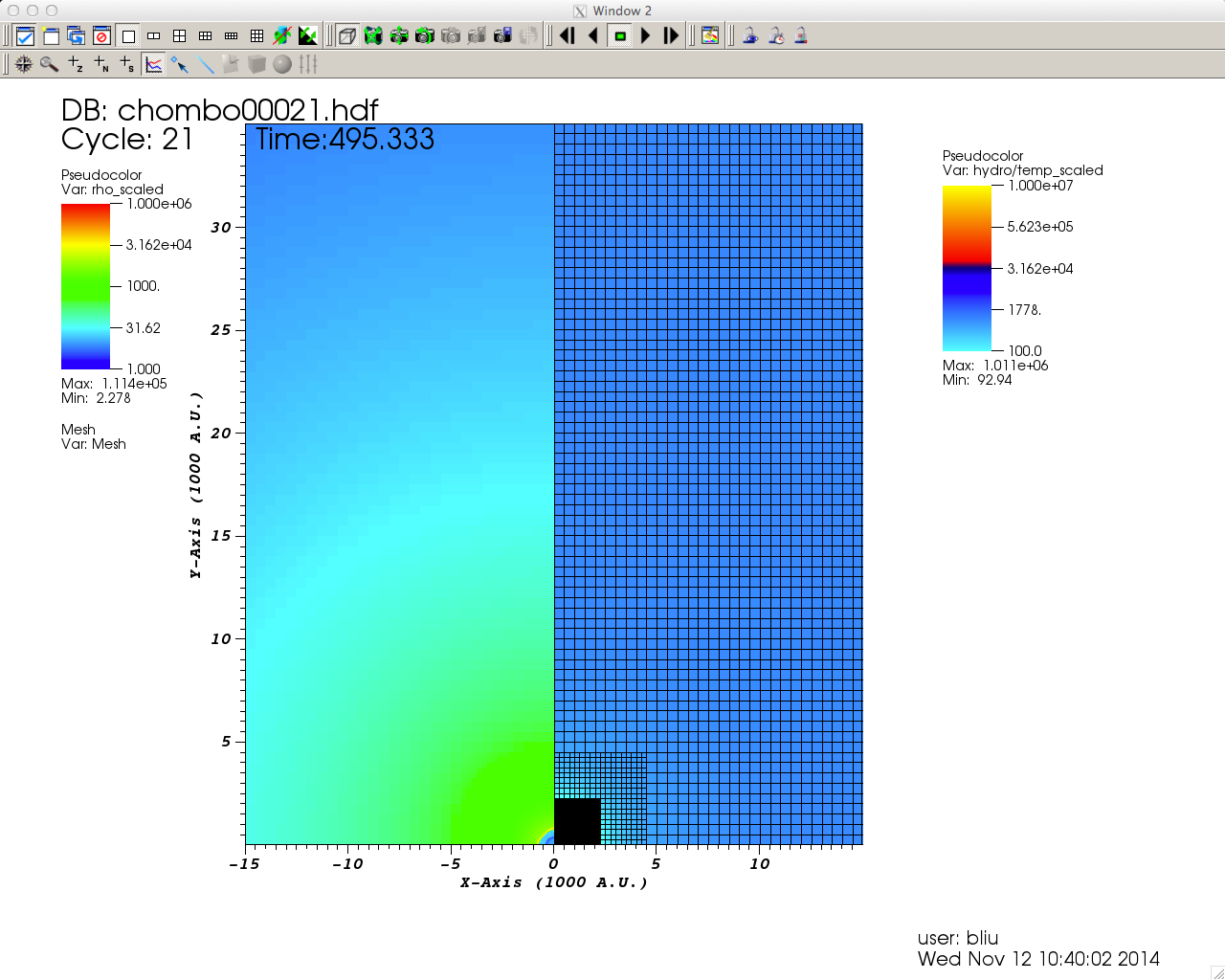Click the hydro/temp_scaled color legend bar
Screen dimensions: 1225x980
pyautogui.click(x=967, y=268)
